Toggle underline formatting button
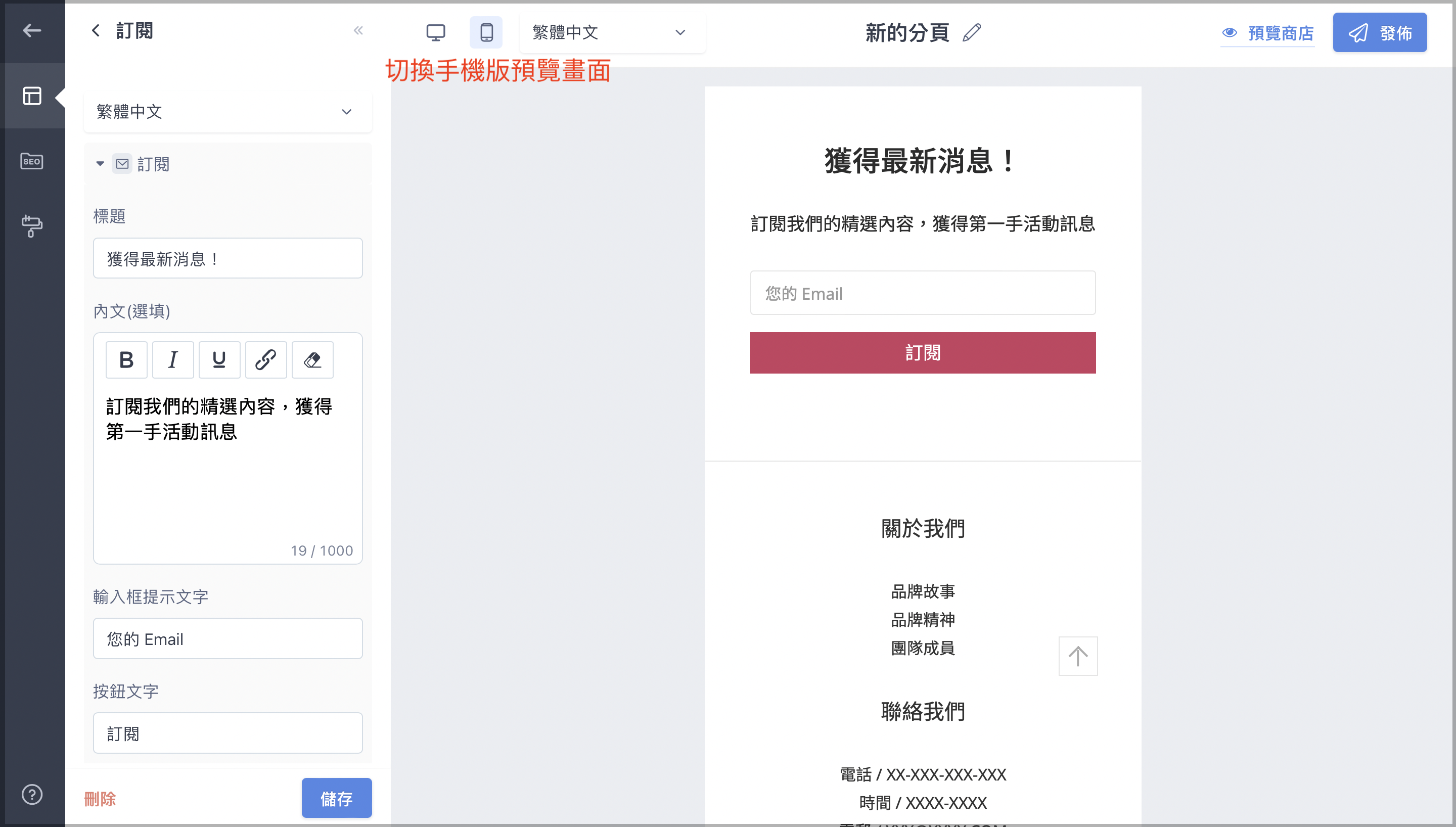Image resolution: width=1456 pixels, height=827 pixels. pyautogui.click(x=220, y=359)
